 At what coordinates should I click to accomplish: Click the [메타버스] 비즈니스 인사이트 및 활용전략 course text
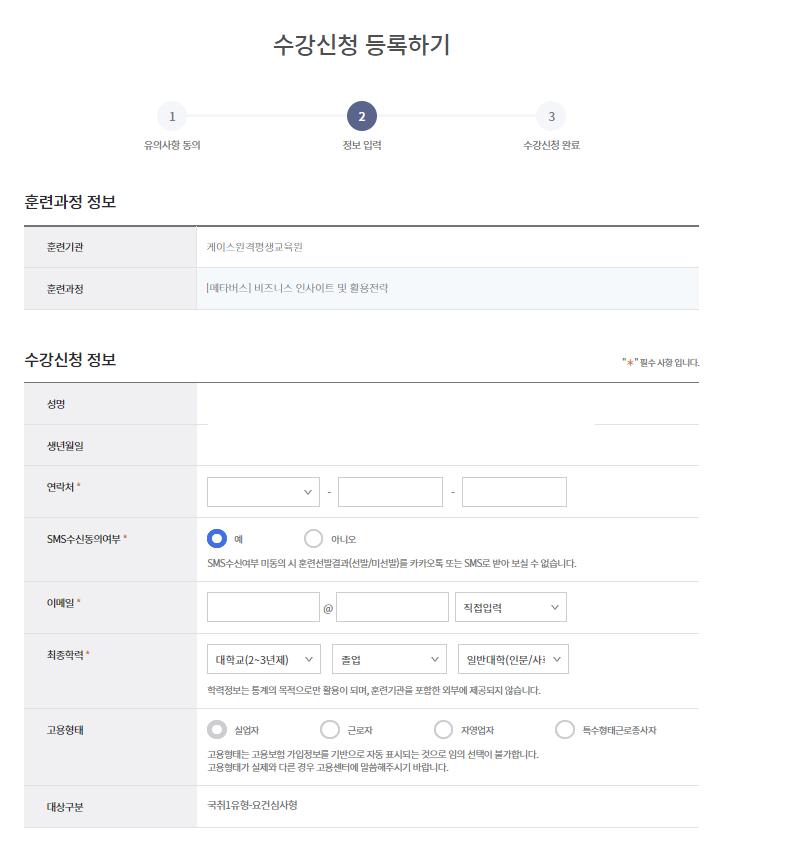(297, 288)
